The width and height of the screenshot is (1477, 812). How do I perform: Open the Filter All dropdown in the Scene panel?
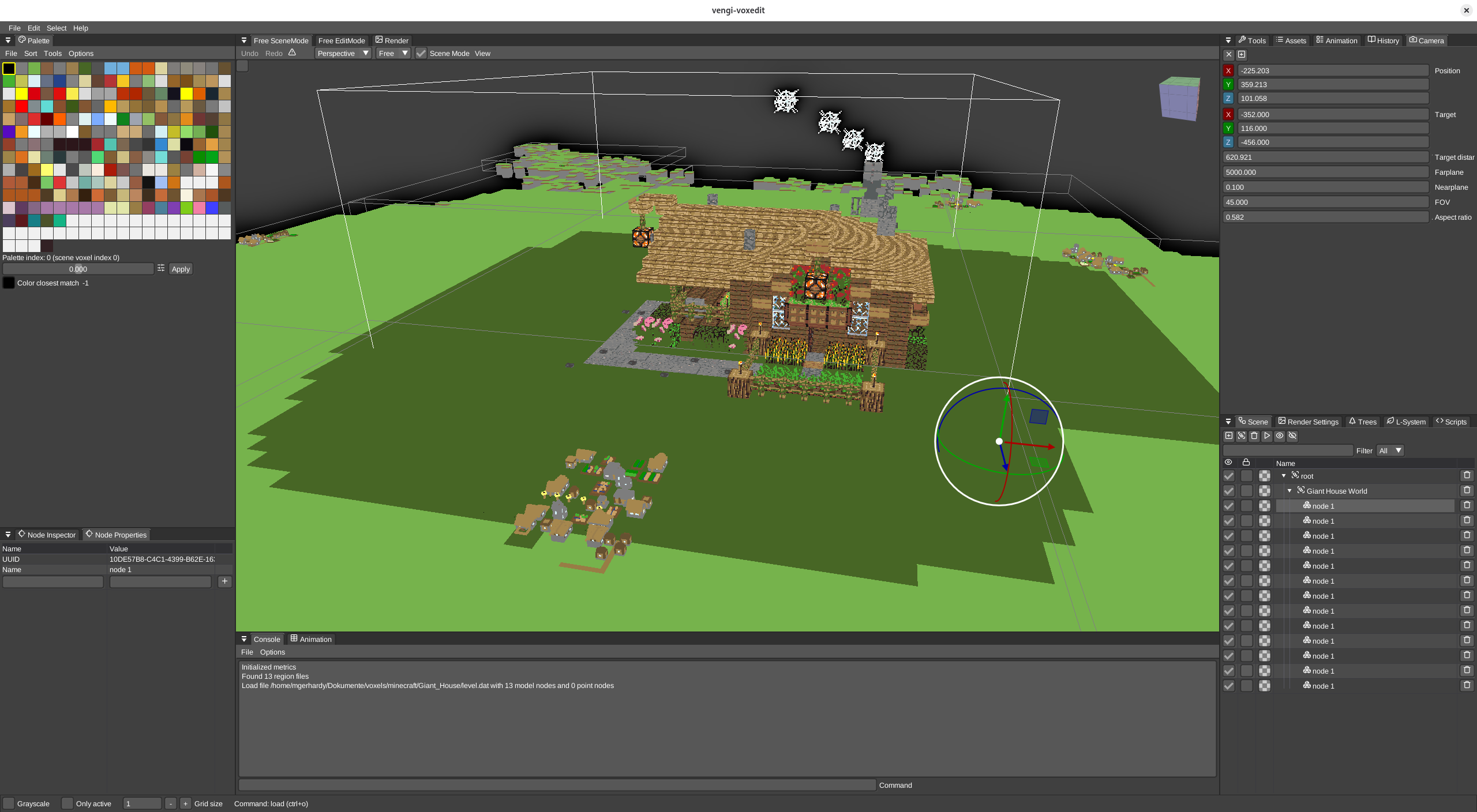1390,450
